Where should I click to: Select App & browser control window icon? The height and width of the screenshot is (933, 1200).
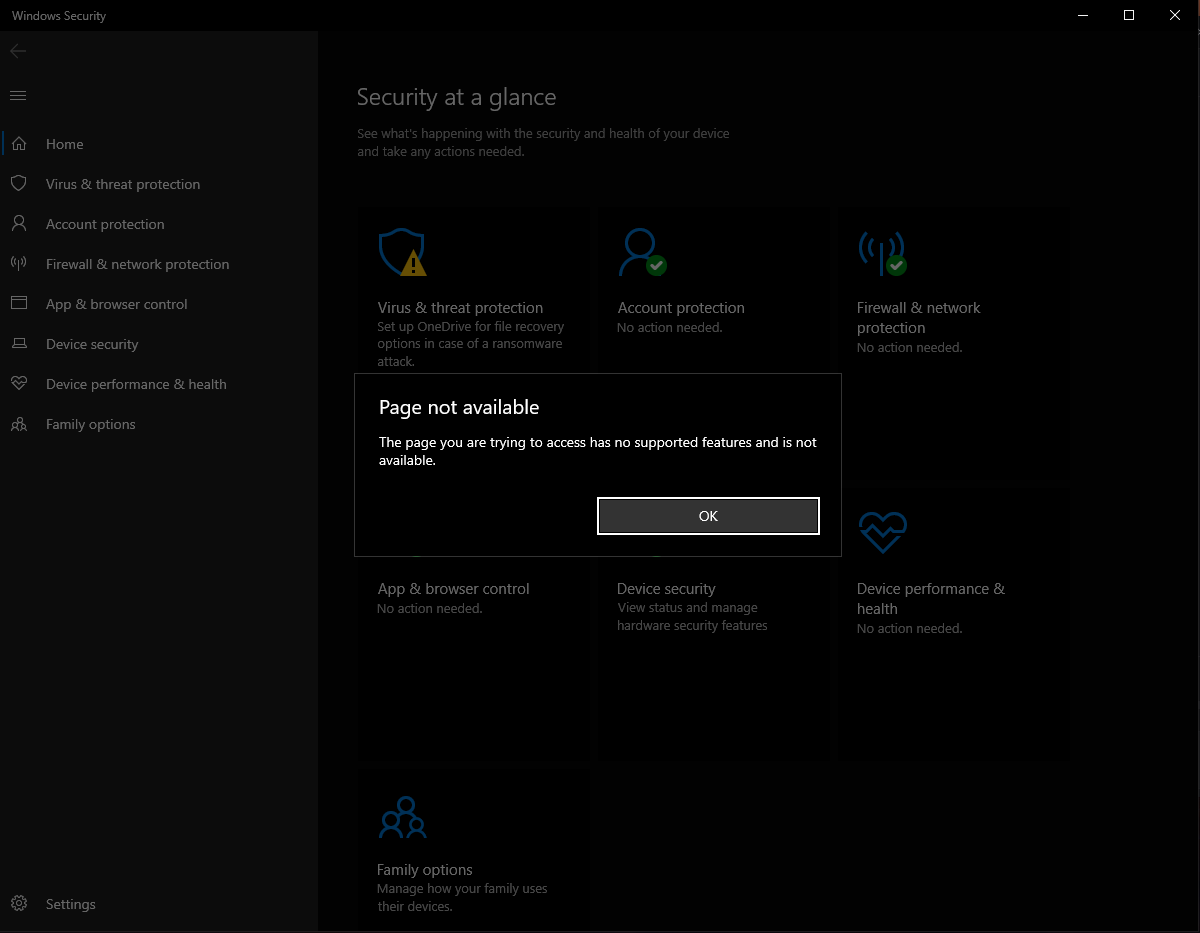pos(19,304)
